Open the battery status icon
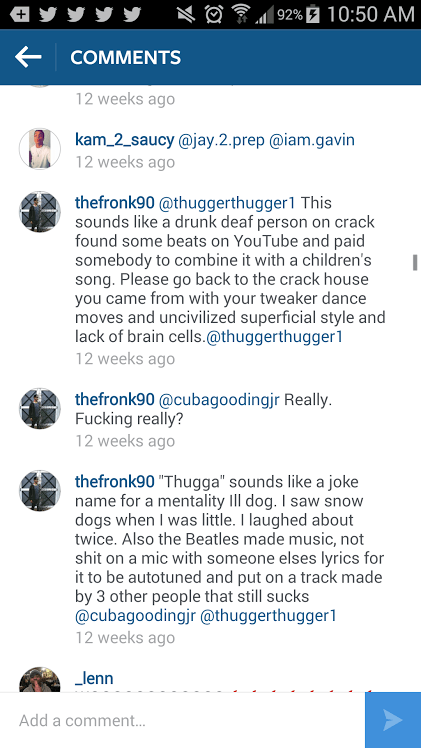The image size is (421, 748). click(x=313, y=14)
